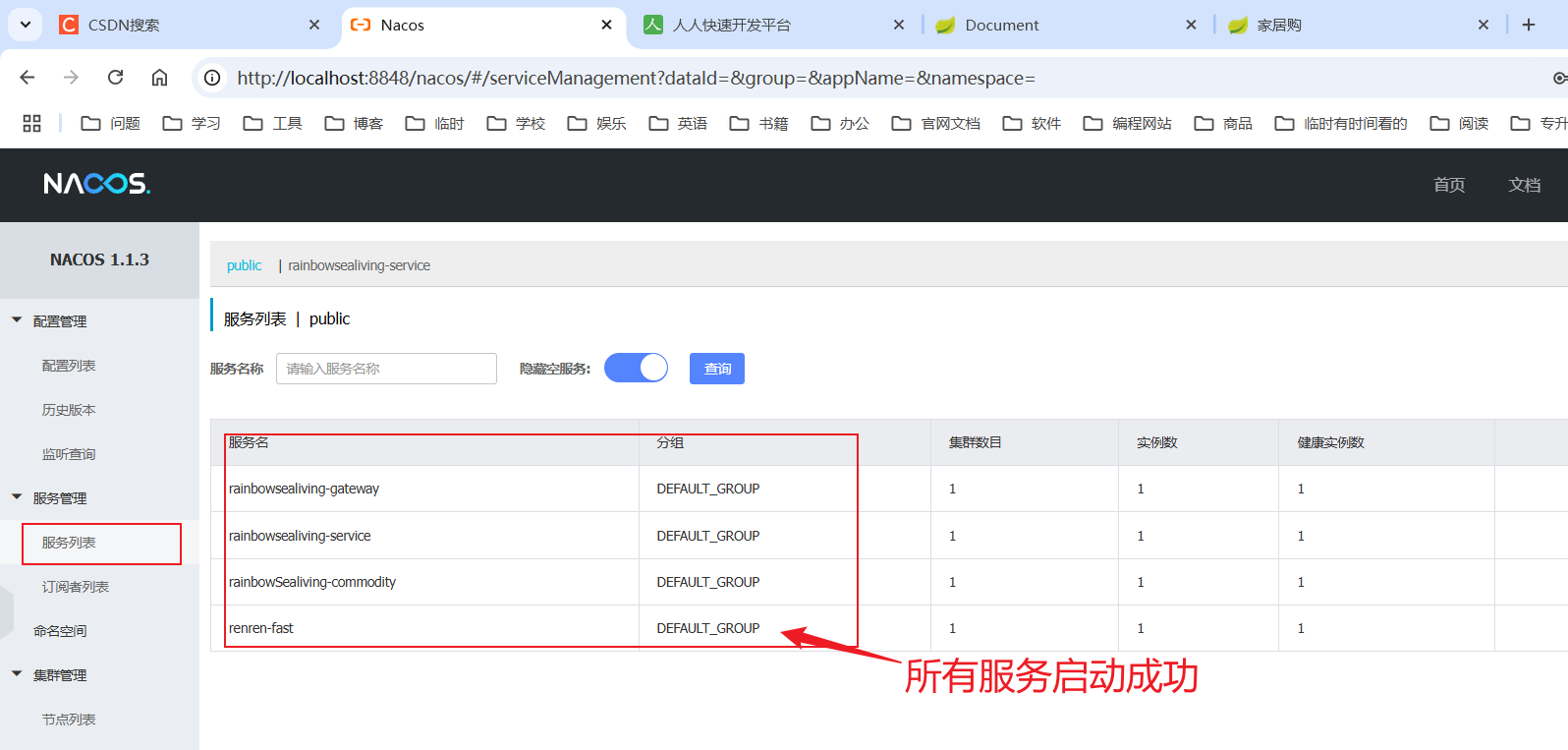This screenshot has width=1568, height=750.
Task: Click the rainbowsealiving-gateway service name
Action: (x=304, y=489)
